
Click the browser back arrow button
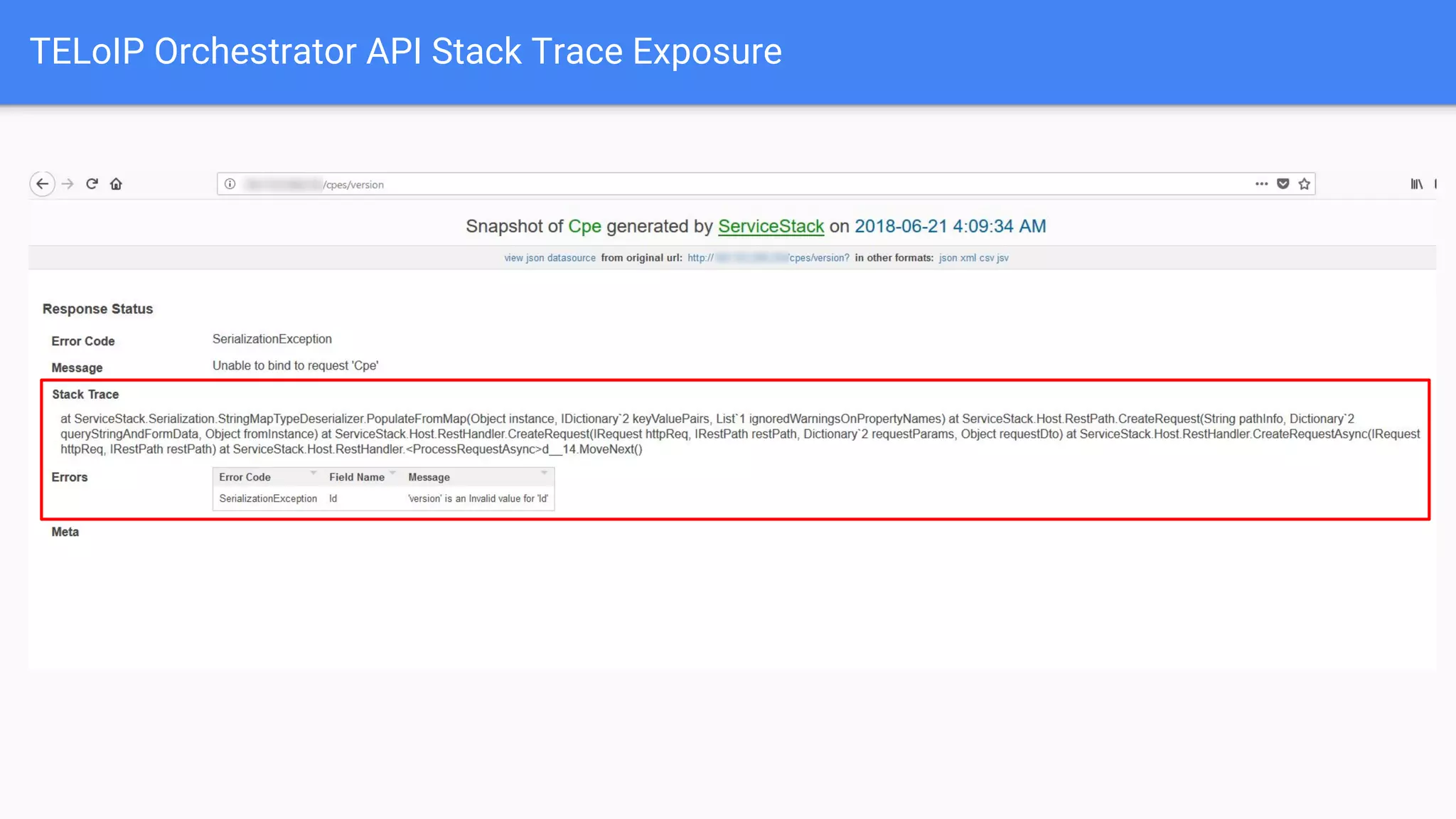[x=43, y=184]
